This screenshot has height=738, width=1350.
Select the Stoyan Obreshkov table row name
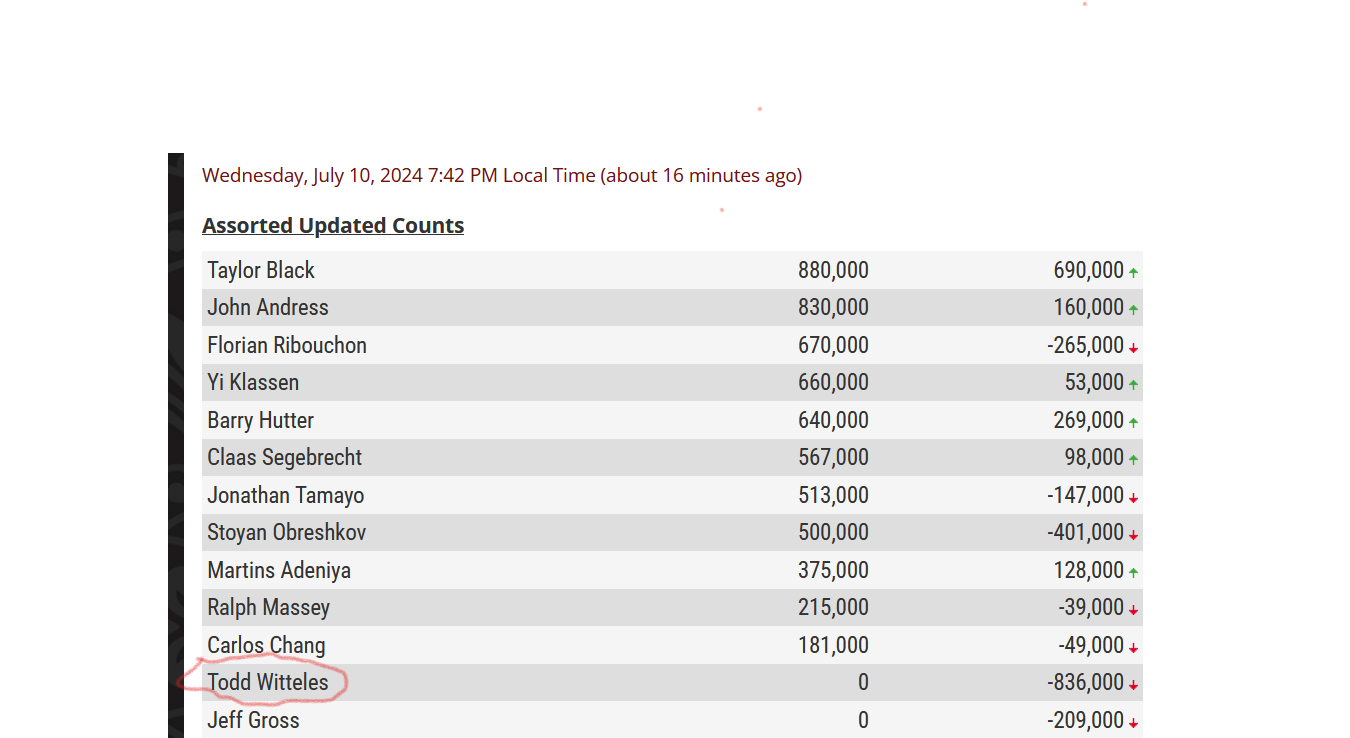[x=287, y=532]
